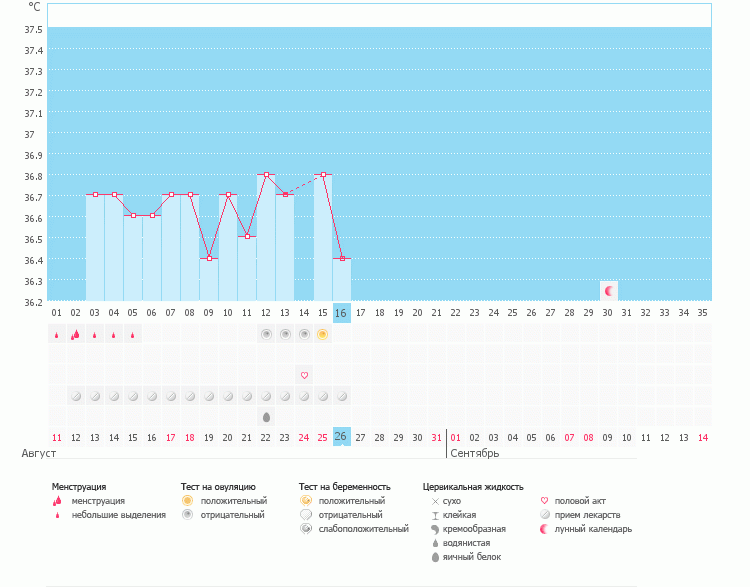Click the positive ovulation test on cycle day 15
The width and height of the screenshot is (750, 587).
pyautogui.click(x=322, y=334)
